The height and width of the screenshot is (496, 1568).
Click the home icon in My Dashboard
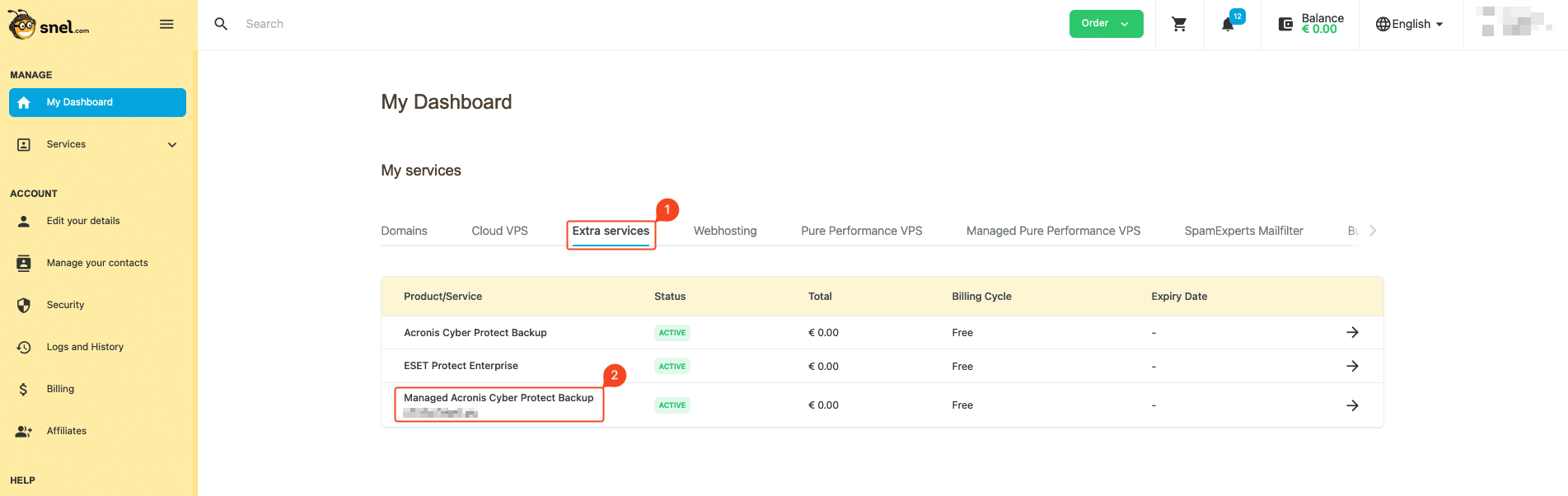coord(24,102)
